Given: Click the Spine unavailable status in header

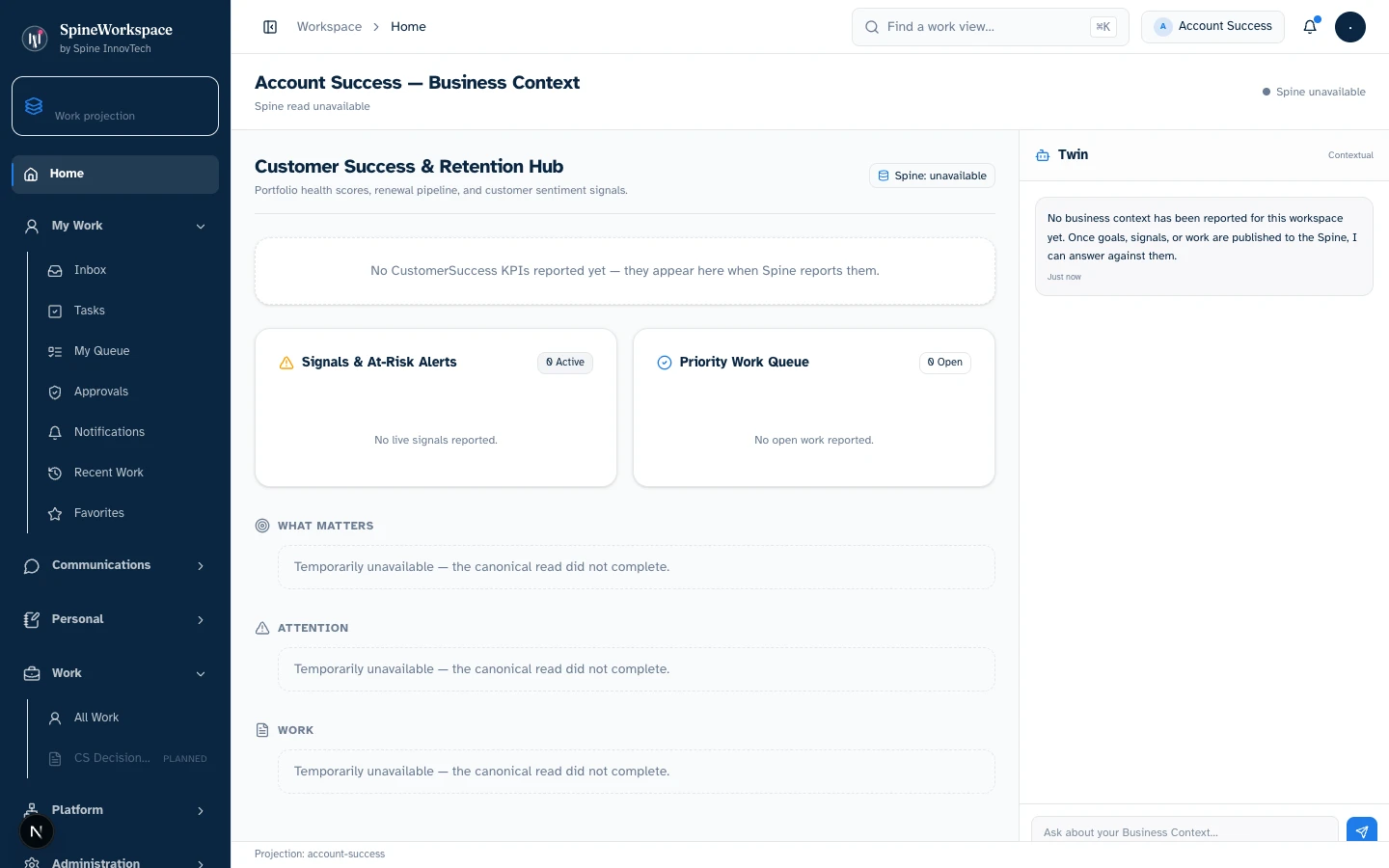Looking at the screenshot, I should (1314, 92).
